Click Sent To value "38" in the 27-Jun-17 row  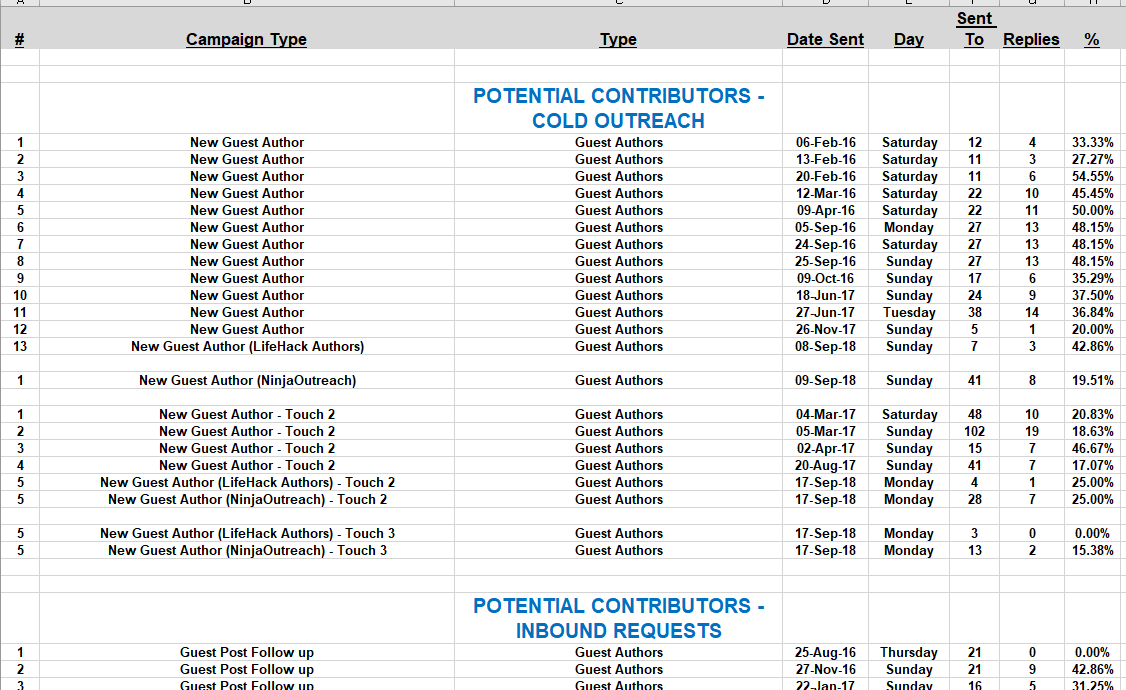[x=974, y=312]
